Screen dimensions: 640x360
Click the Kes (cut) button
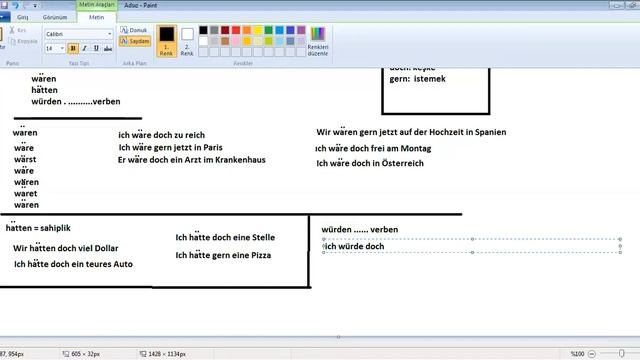point(18,30)
